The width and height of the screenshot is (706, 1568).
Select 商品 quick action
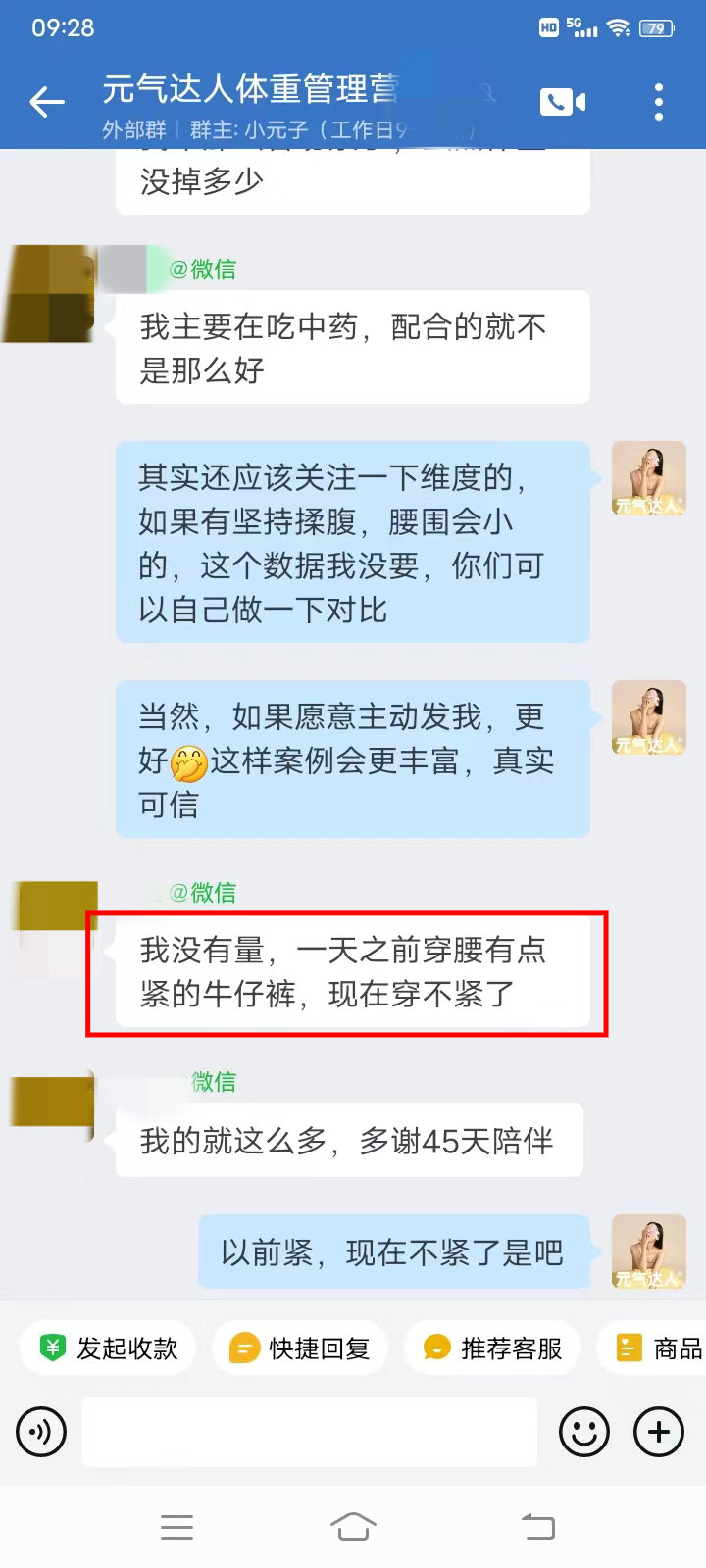(x=652, y=1348)
